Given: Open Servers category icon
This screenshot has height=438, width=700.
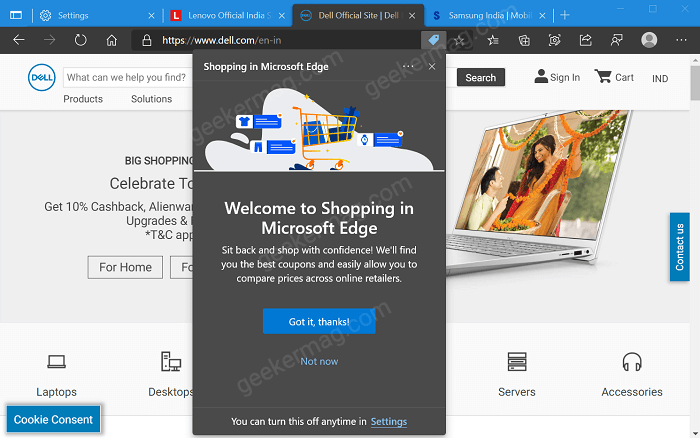Looking at the screenshot, I should coord(517,362).
